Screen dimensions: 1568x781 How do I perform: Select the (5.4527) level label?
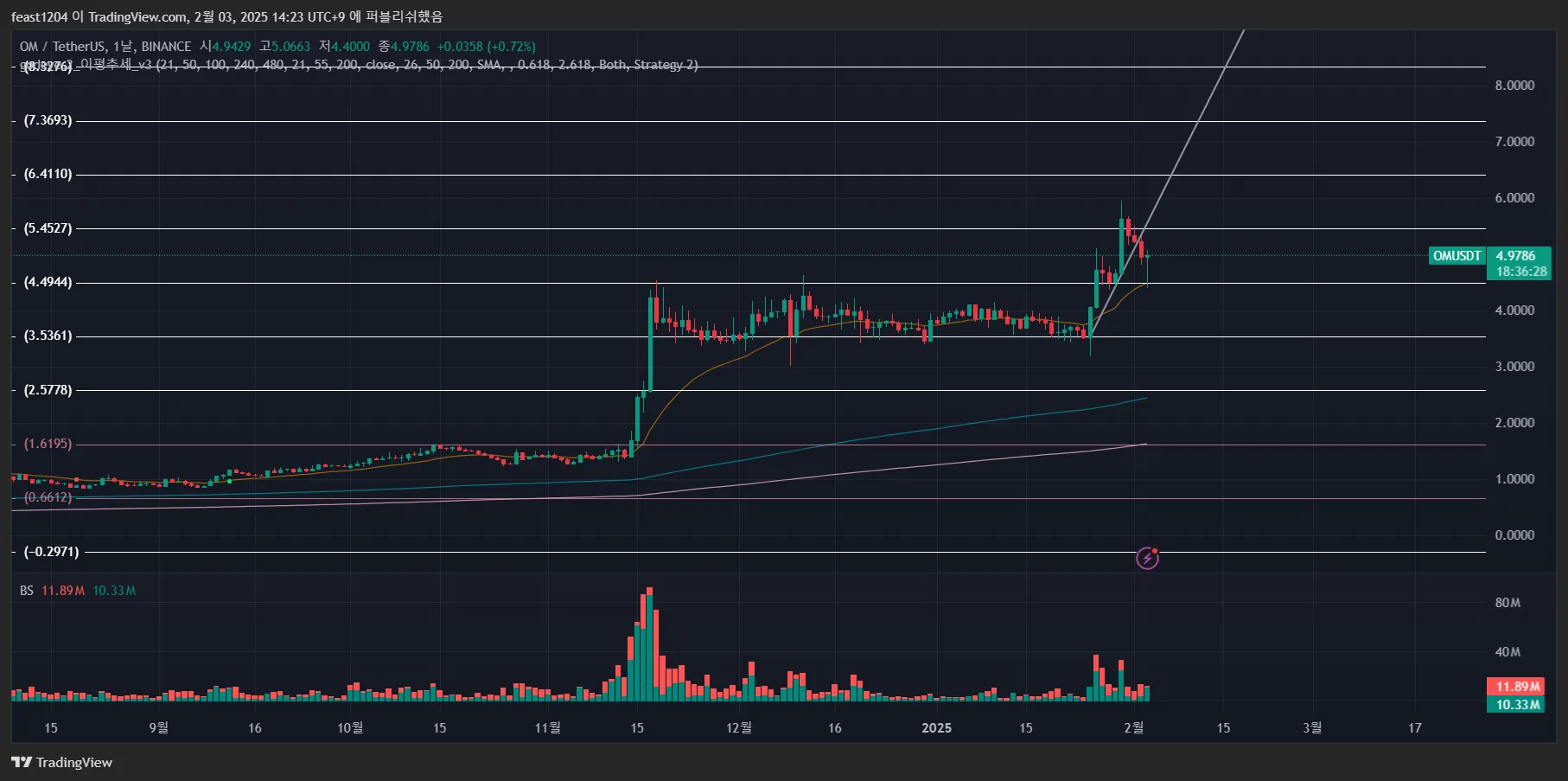click(x=48, y=228)
